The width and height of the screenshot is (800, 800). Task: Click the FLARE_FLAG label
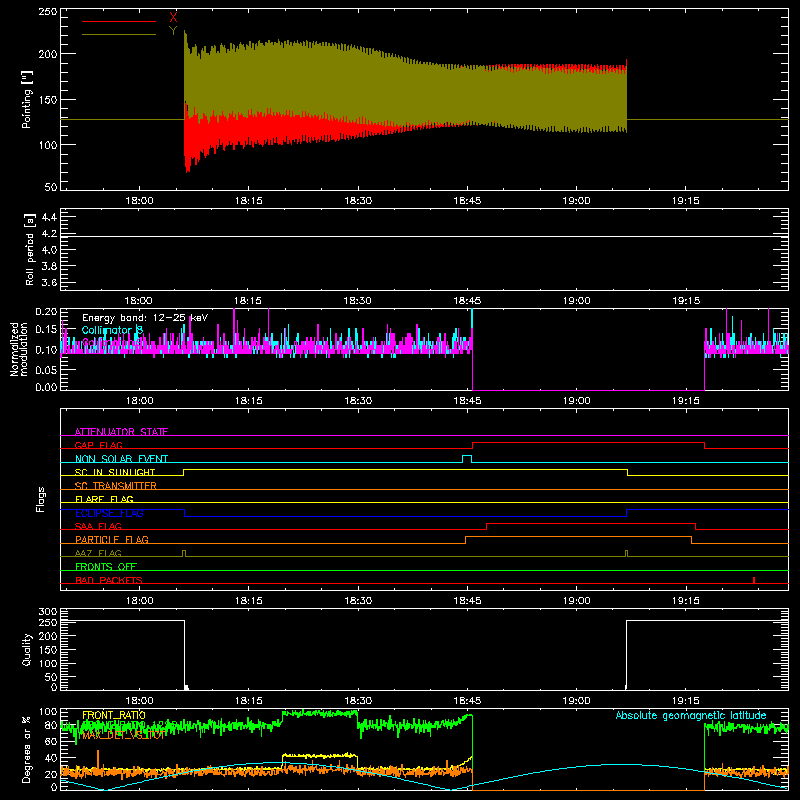point(104,499)
